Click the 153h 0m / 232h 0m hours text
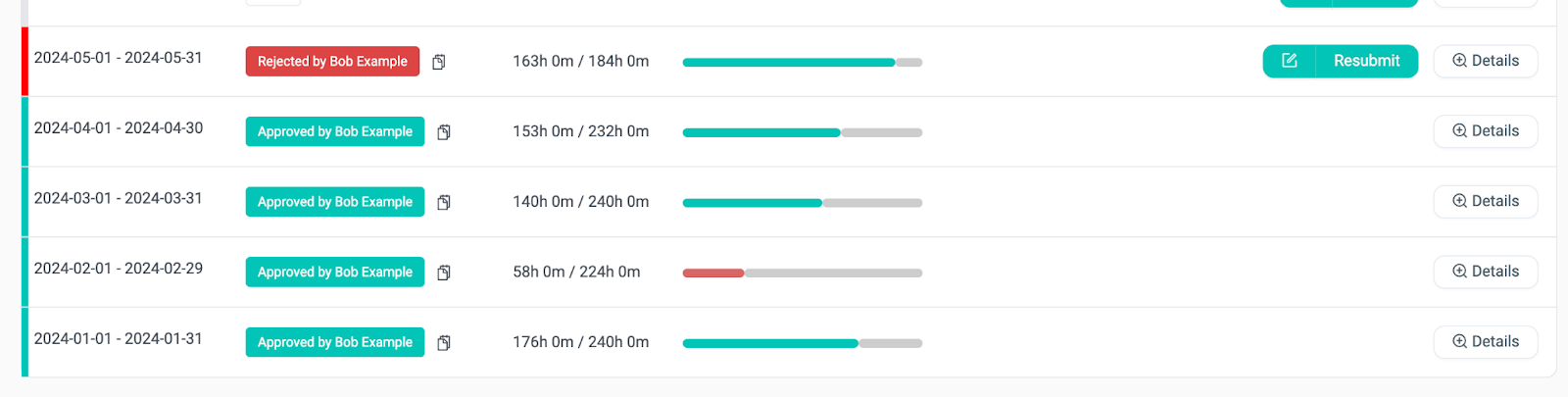This screenshot has width=1568, height=397. point(580,131)
